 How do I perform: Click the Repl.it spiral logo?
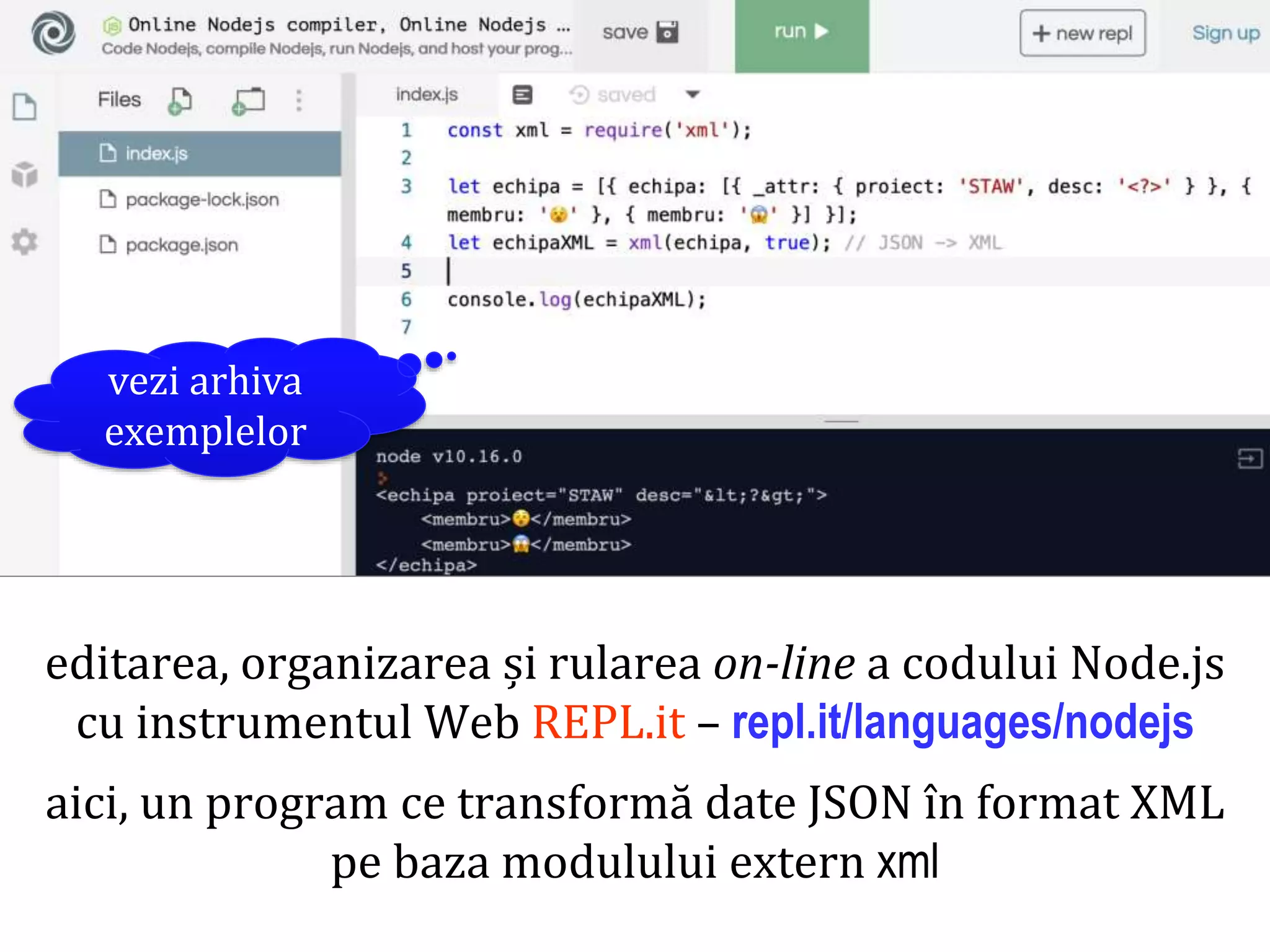click(x=54, y=33)
